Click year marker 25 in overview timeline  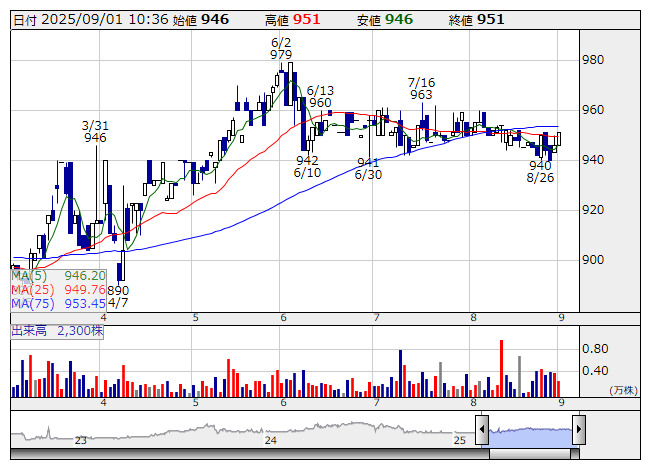coord(460,440)
